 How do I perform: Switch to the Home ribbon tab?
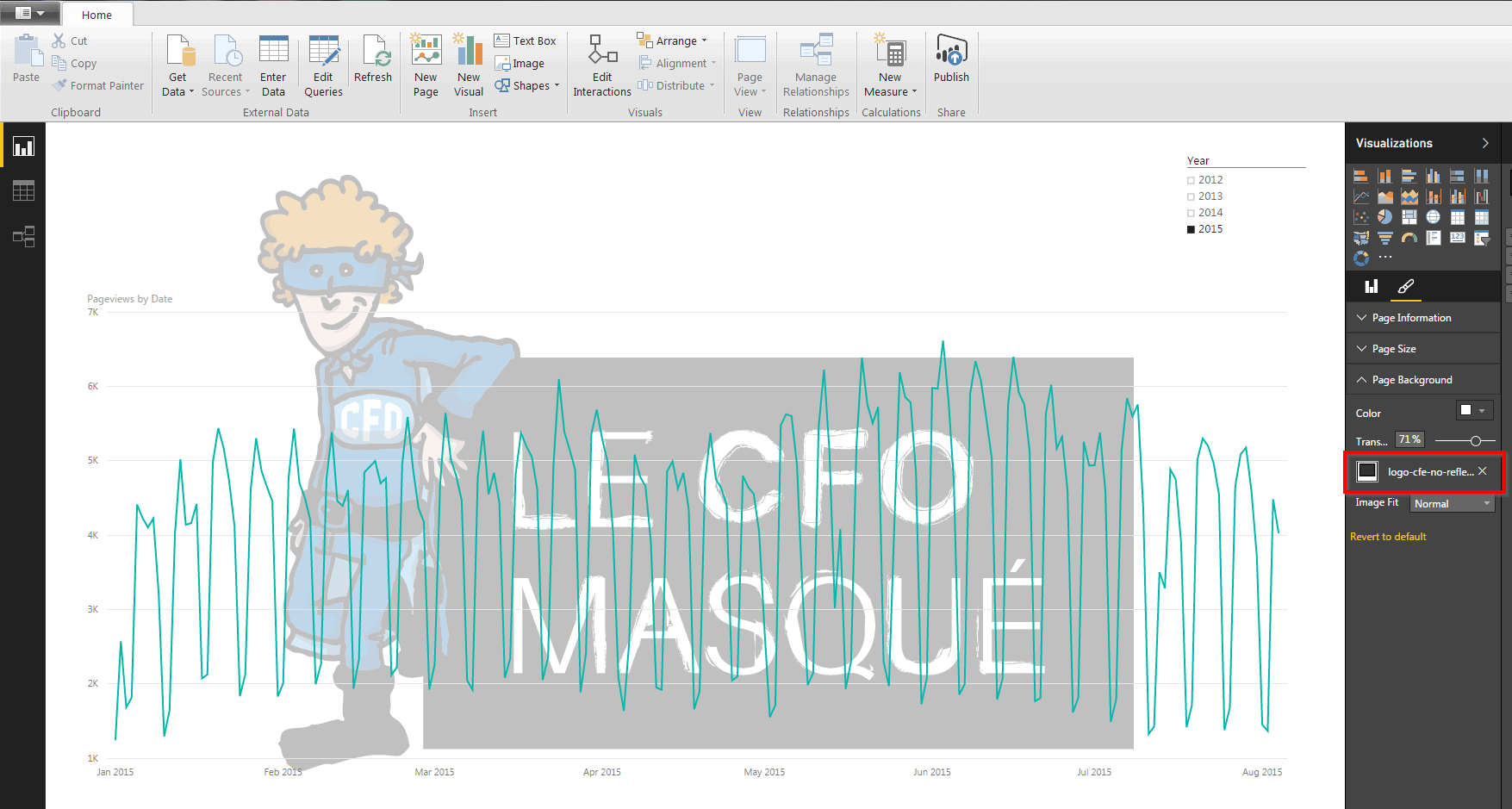click(96, 15)
